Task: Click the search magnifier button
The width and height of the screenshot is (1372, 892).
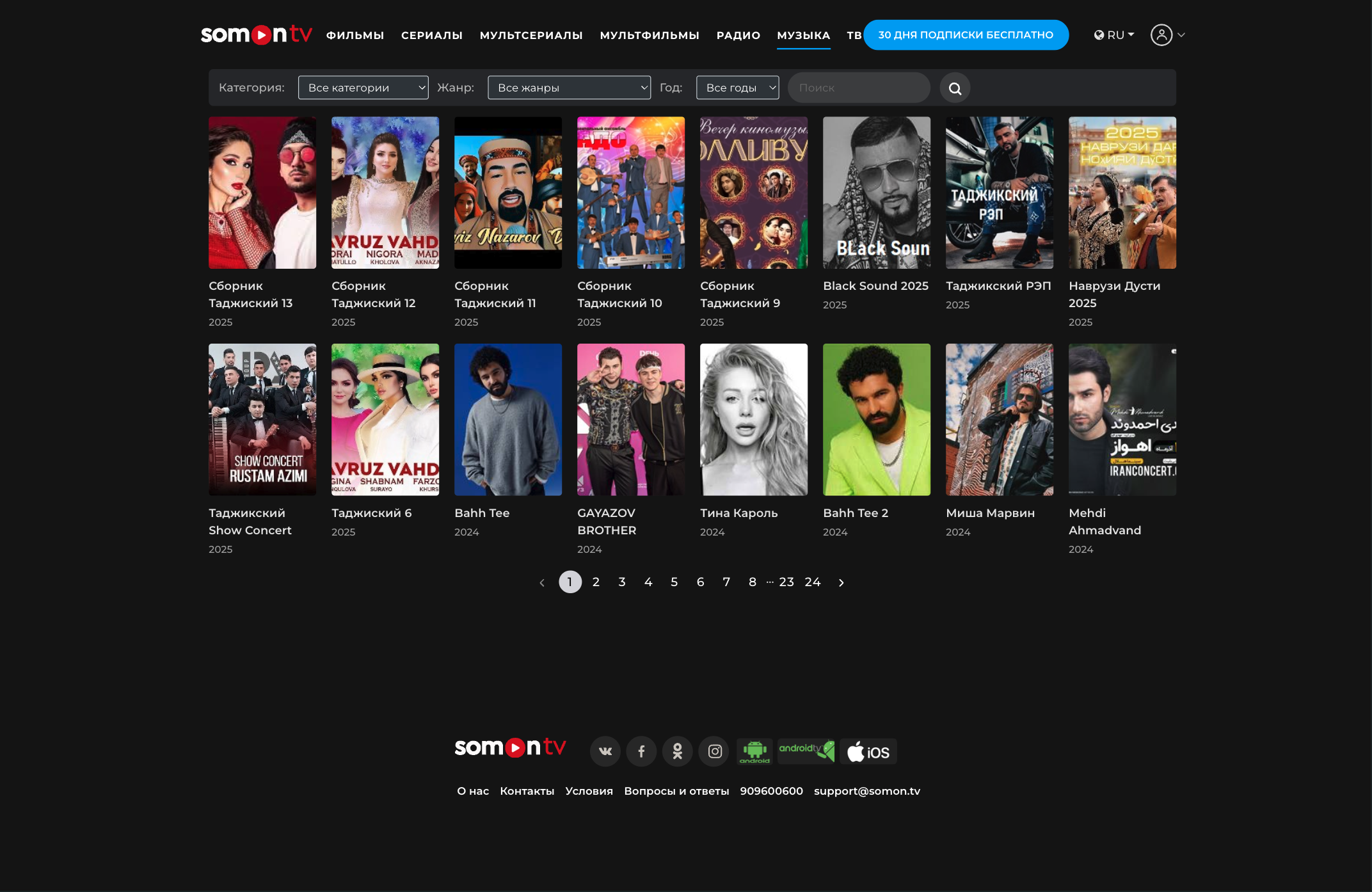Action: 955,88
